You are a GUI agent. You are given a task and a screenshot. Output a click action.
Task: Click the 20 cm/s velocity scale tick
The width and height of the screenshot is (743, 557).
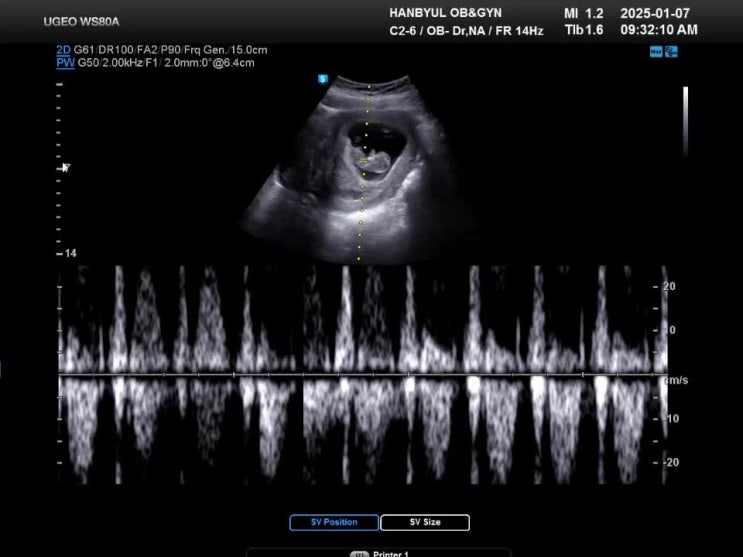(x=669, y=286)
